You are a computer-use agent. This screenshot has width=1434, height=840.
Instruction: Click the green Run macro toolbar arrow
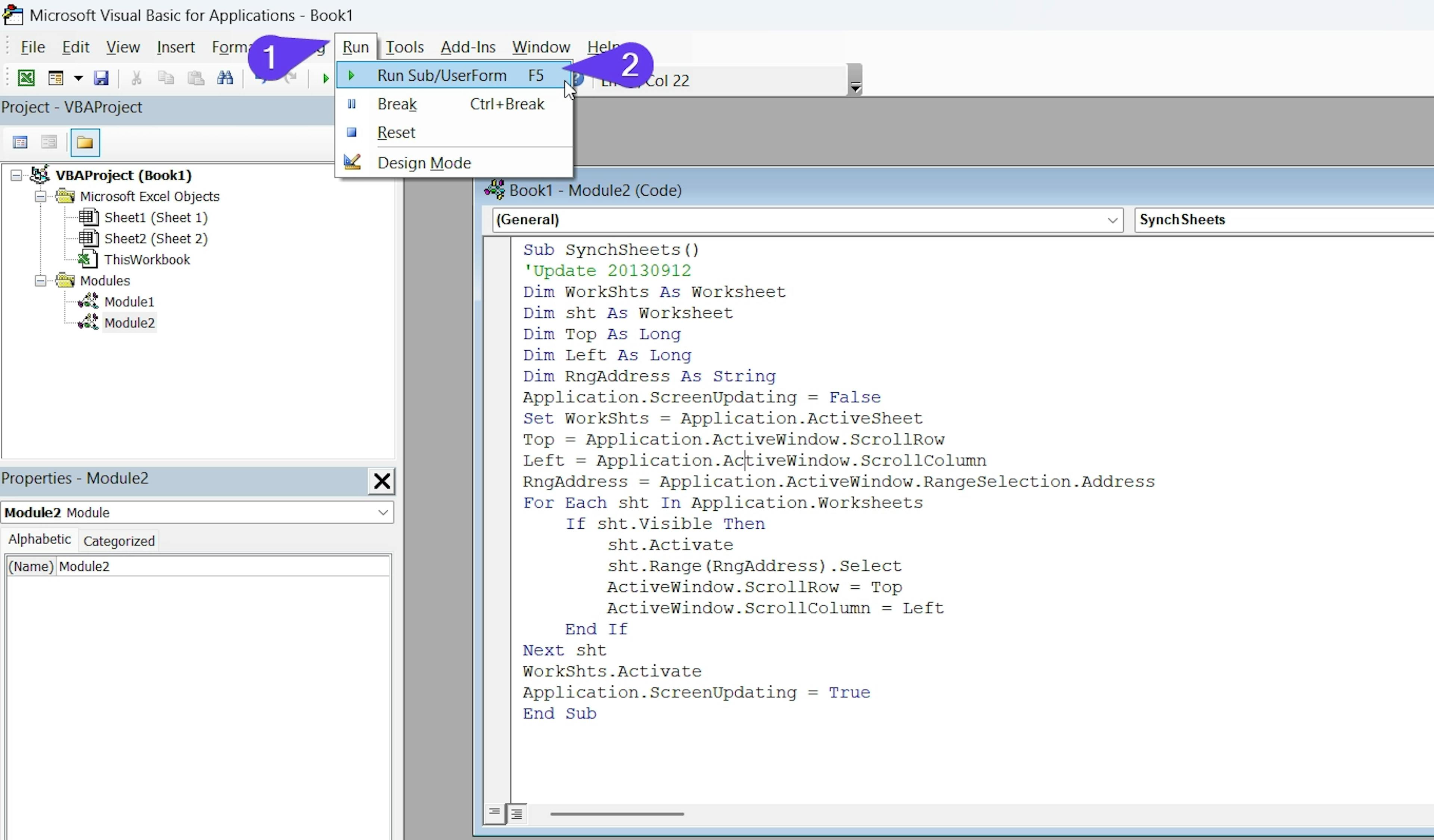pyautogui.click(x=326, y=78)
